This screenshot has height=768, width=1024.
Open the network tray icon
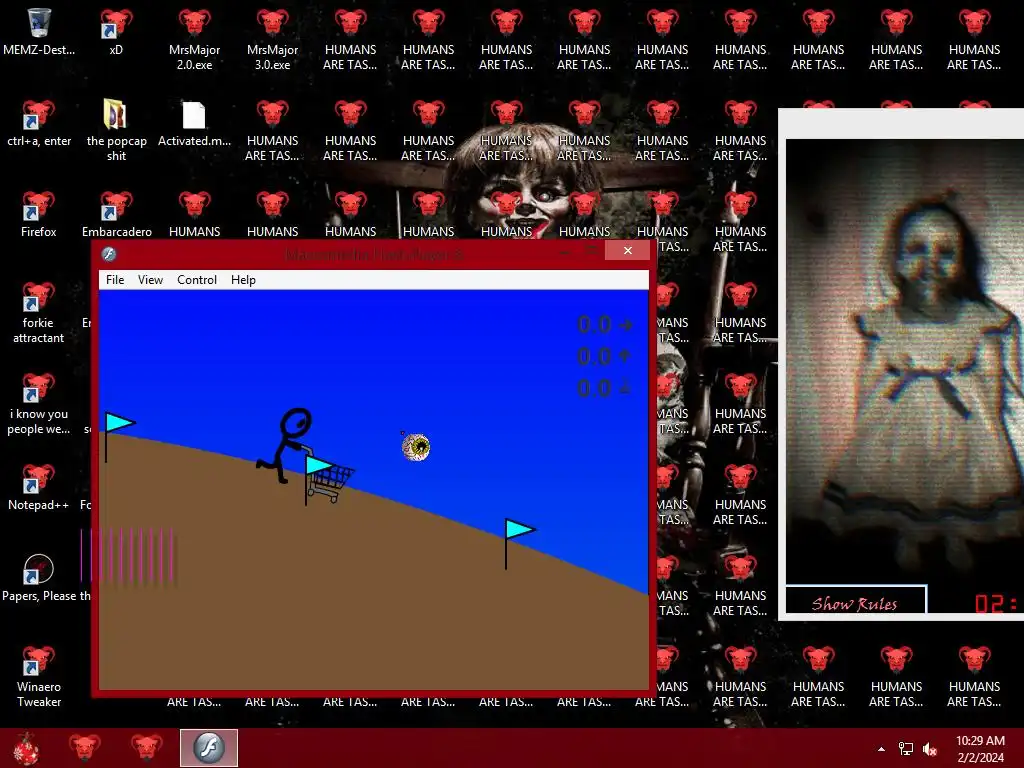coord(906,749)
